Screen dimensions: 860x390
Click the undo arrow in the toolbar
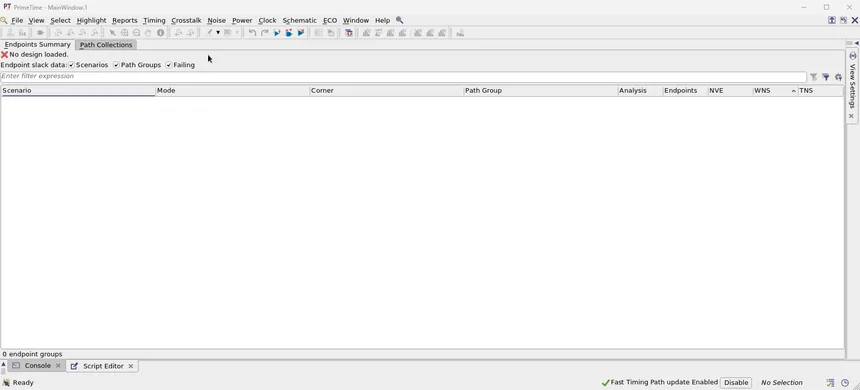[x=252, y=33]
